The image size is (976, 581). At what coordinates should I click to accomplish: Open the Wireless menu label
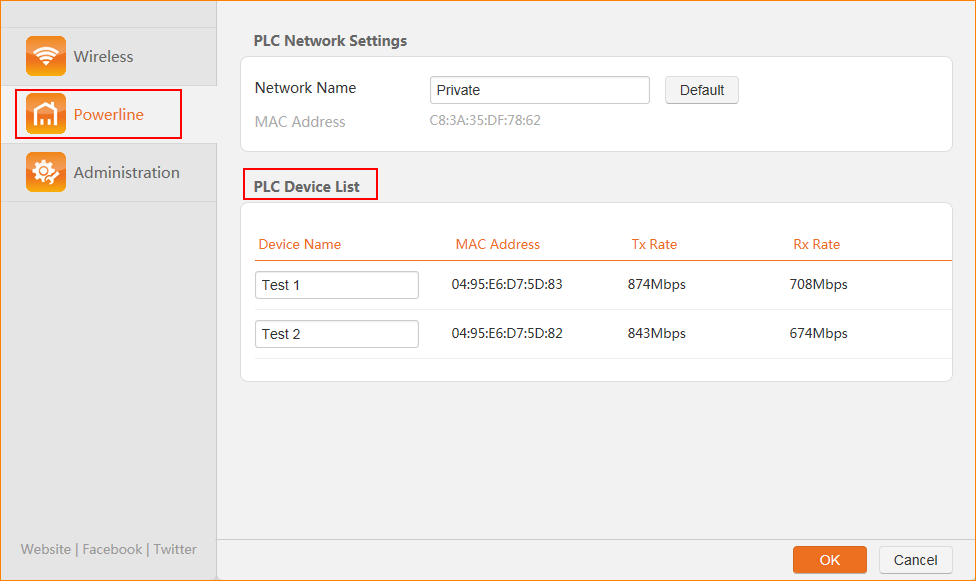(103, 57)
